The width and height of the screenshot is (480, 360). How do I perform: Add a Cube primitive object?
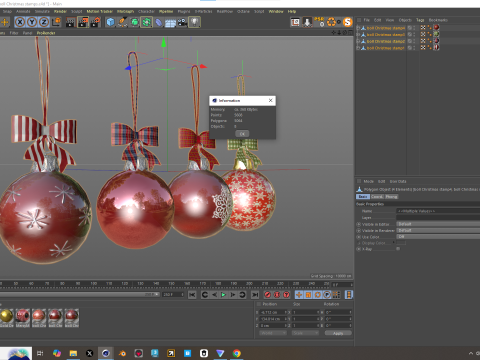point(110,22)
